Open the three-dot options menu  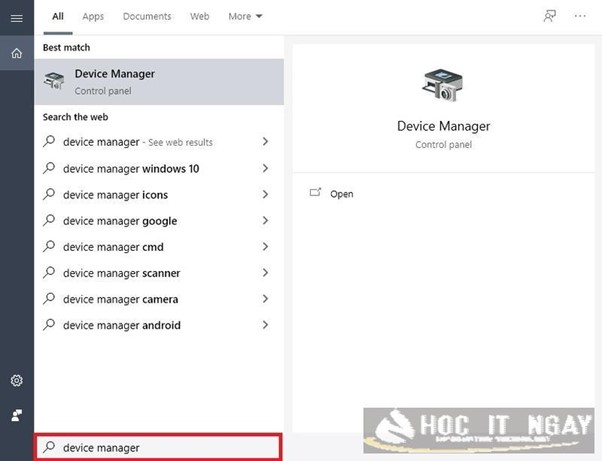pyautogui.click(x=580, y=16)
